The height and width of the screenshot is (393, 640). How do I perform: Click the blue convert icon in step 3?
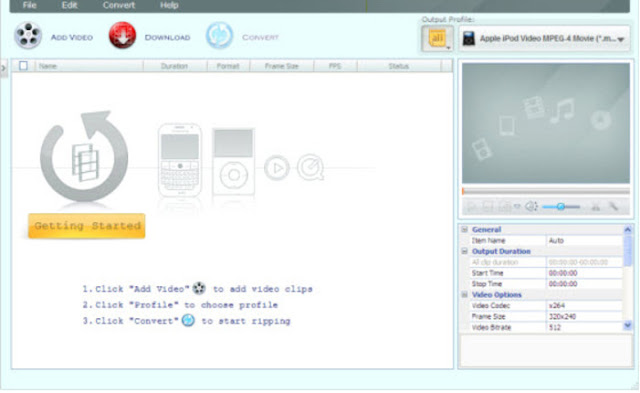[188, 320]
